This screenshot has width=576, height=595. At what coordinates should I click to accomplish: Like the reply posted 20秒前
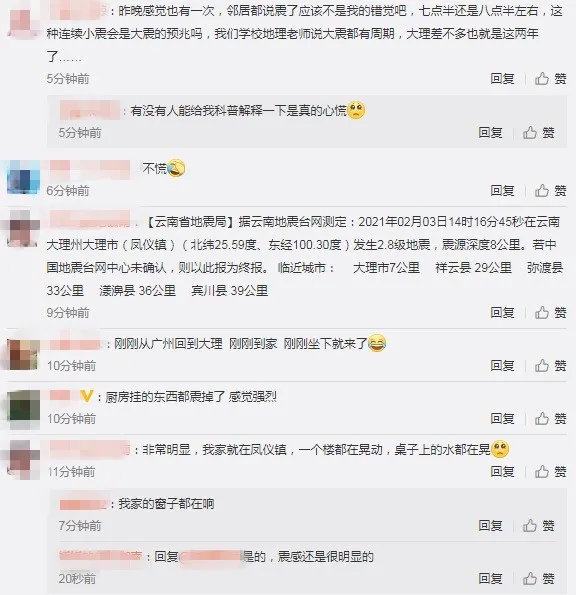[538, 578]
